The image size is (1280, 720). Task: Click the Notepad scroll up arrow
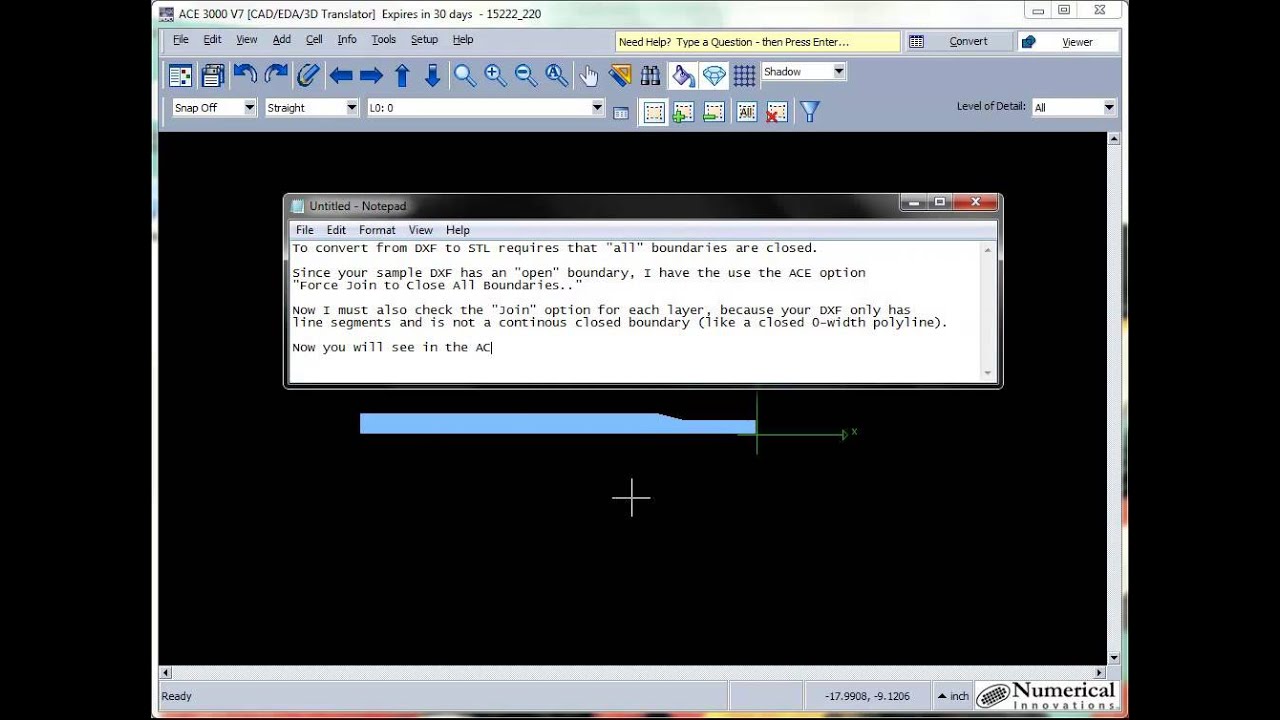pos(989,250)
